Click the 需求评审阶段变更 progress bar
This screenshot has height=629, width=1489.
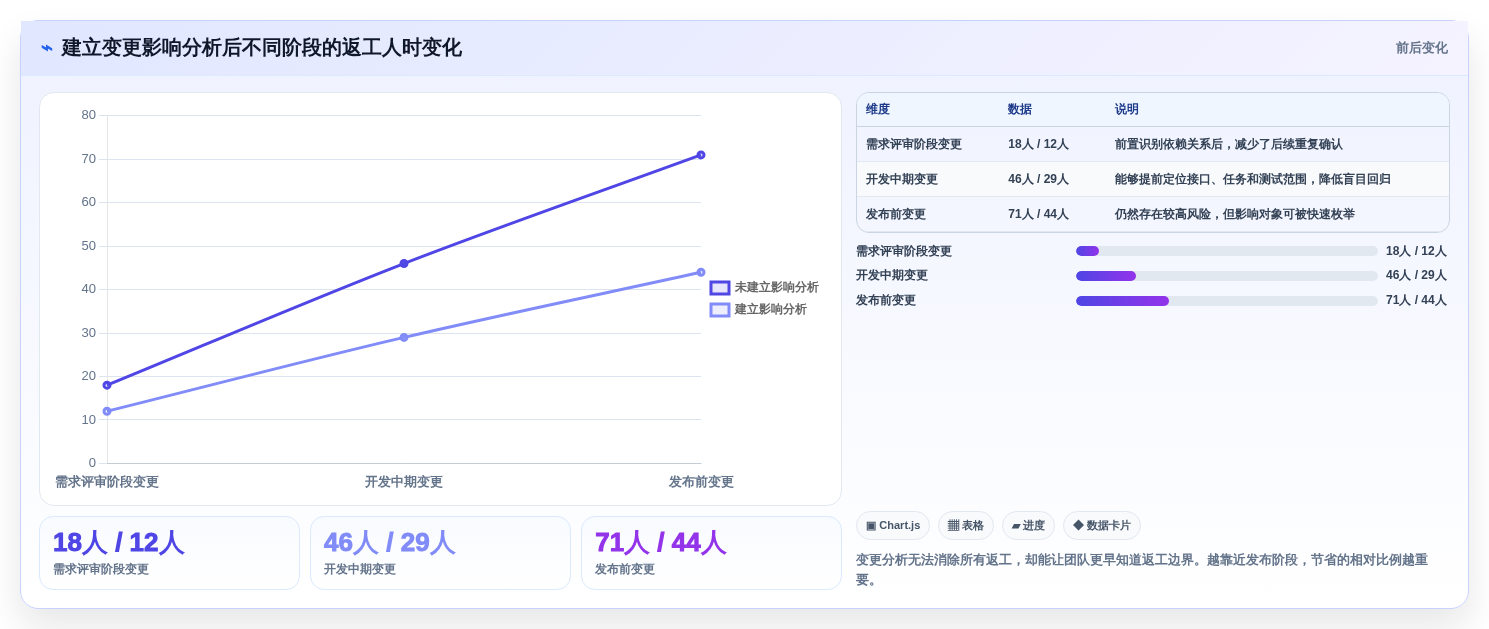(1227, 251)
